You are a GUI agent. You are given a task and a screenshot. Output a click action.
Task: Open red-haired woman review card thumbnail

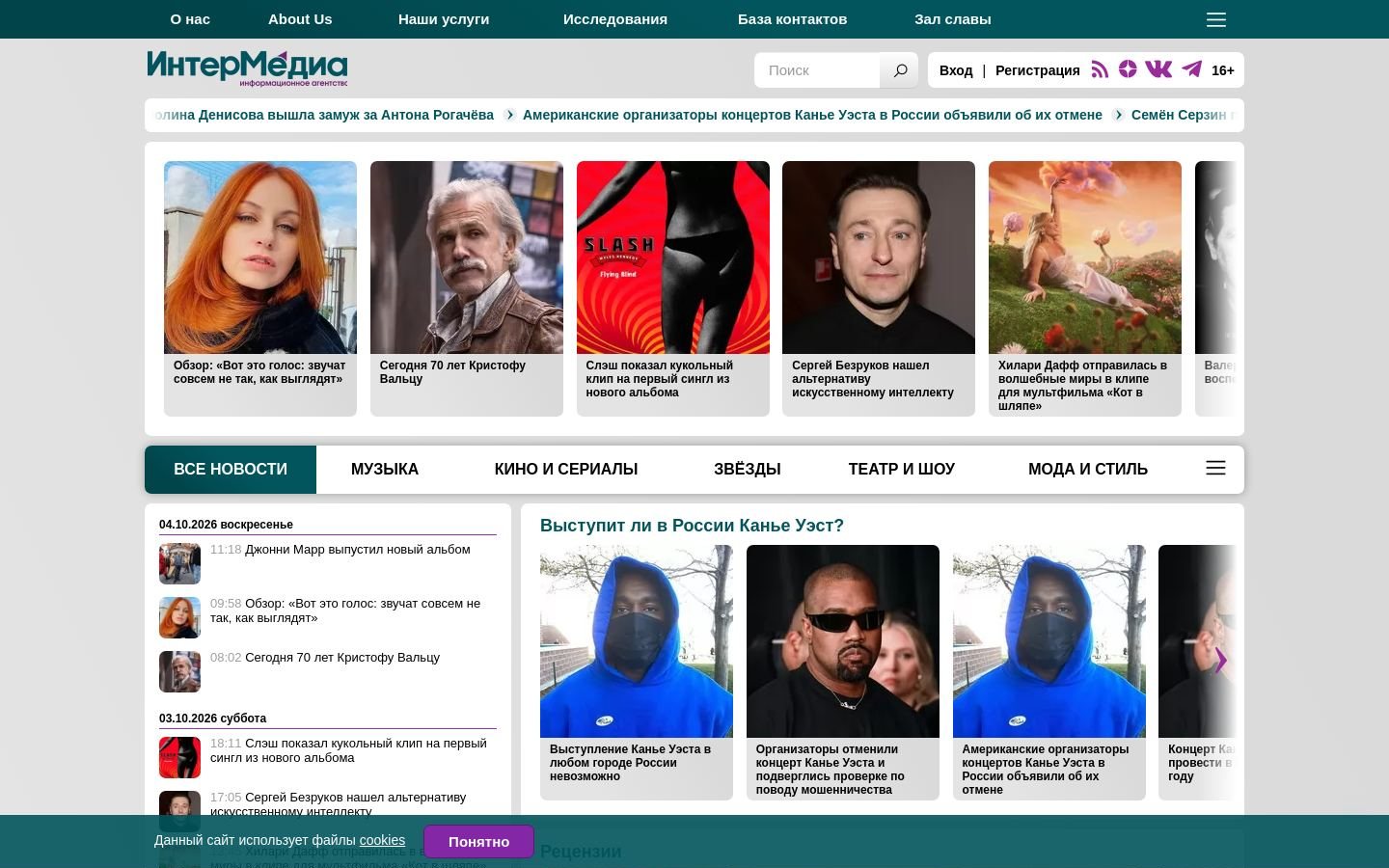coord(260,258)
